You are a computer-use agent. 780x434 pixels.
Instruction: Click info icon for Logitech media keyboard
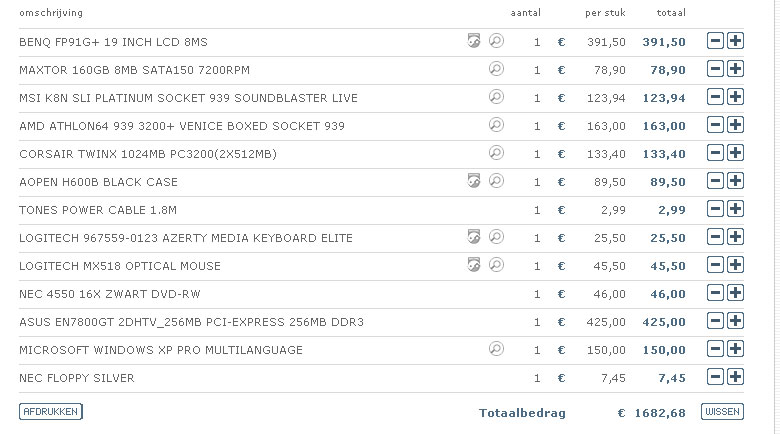[x=474, y=237]
